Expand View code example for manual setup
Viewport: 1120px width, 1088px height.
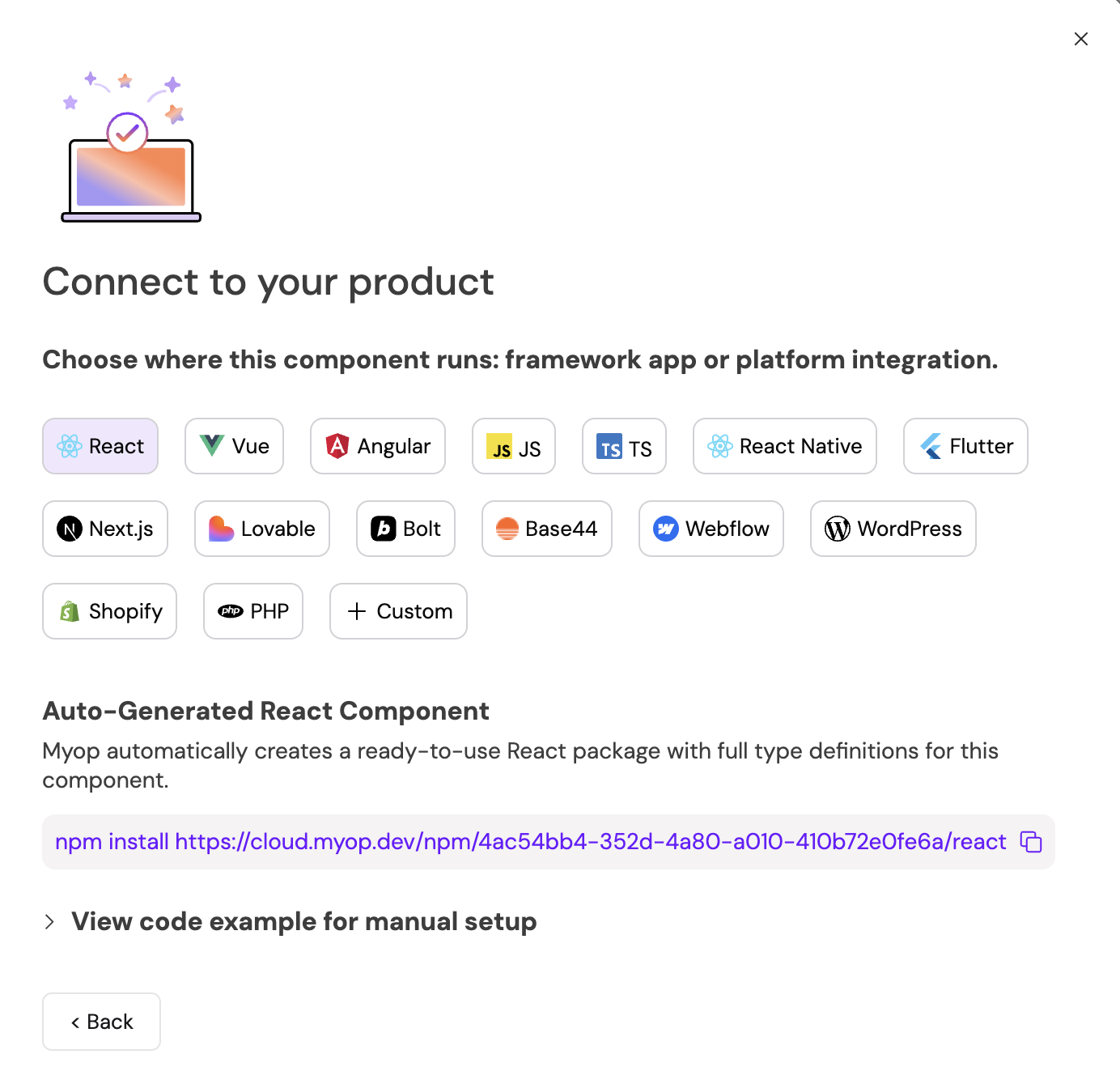(x=303, y=921)
